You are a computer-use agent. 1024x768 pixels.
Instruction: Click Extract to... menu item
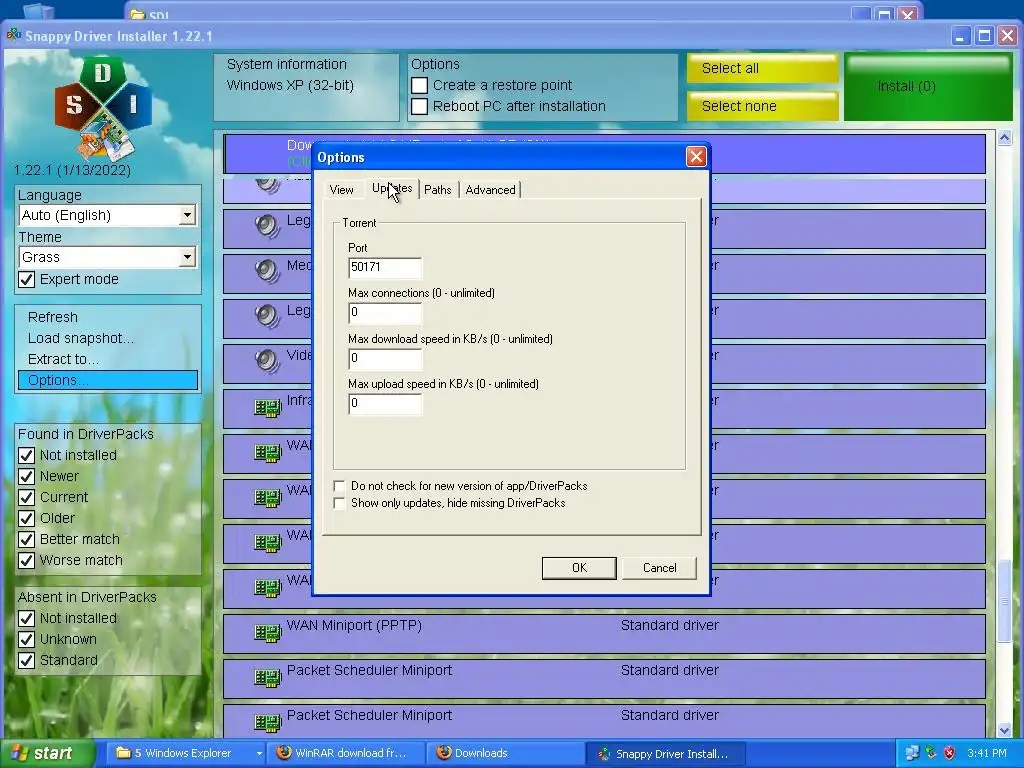(63, 359)
